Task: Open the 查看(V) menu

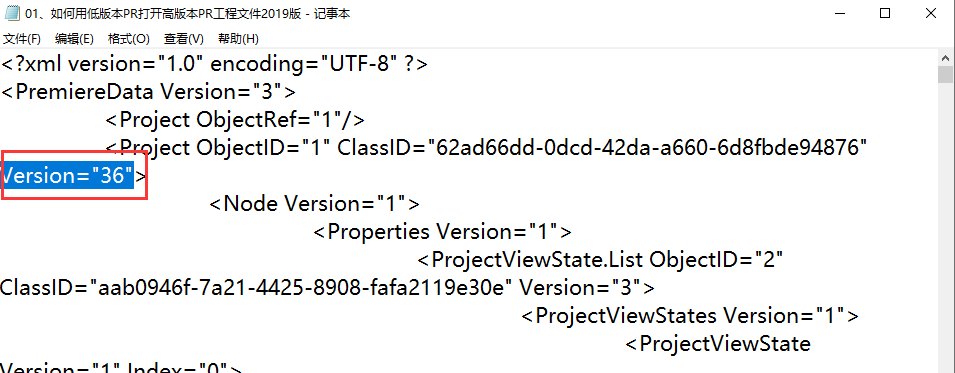Action: point(183,39)
